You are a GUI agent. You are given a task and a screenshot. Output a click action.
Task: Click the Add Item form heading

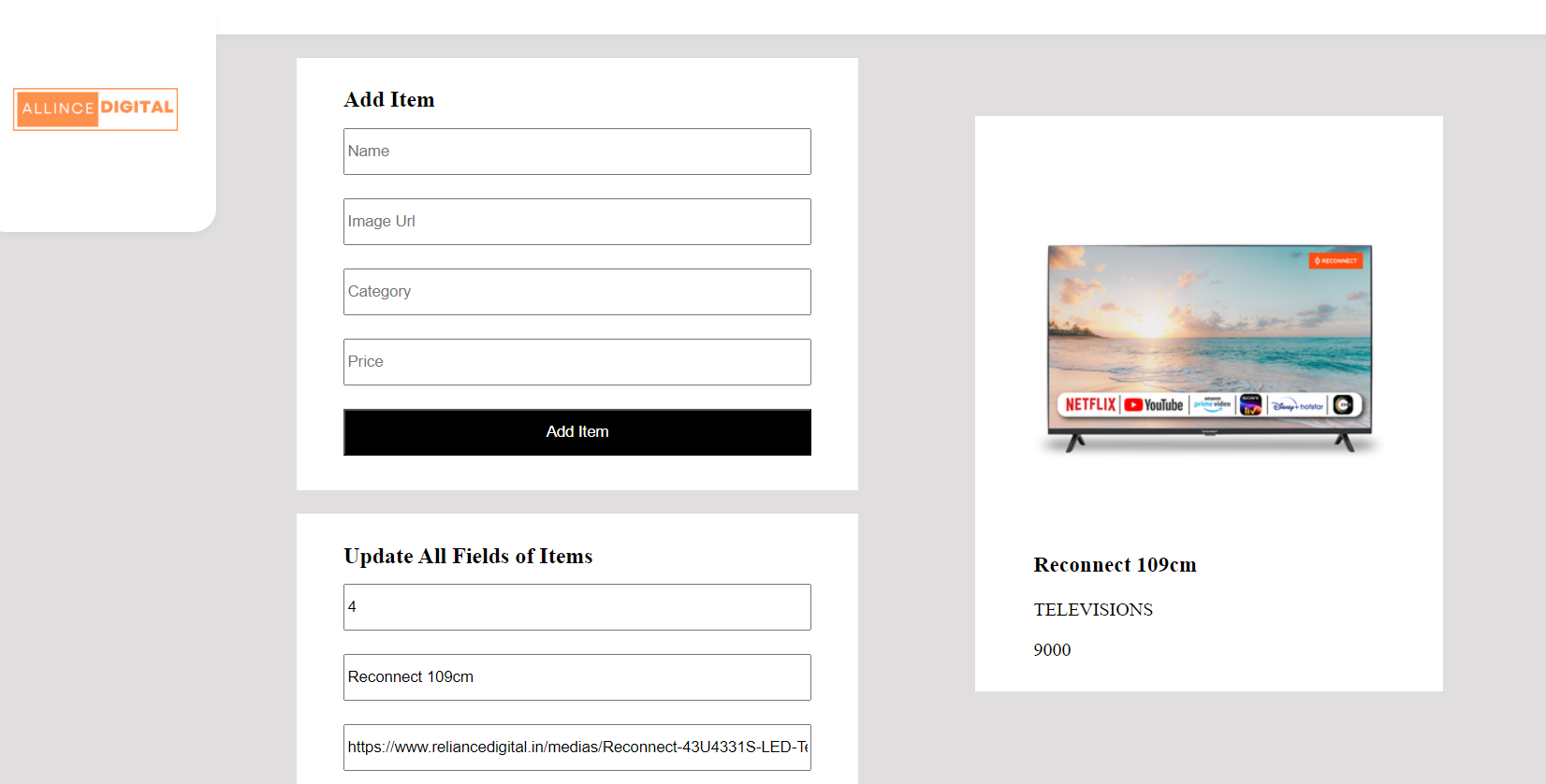click(x=389, y=100)
